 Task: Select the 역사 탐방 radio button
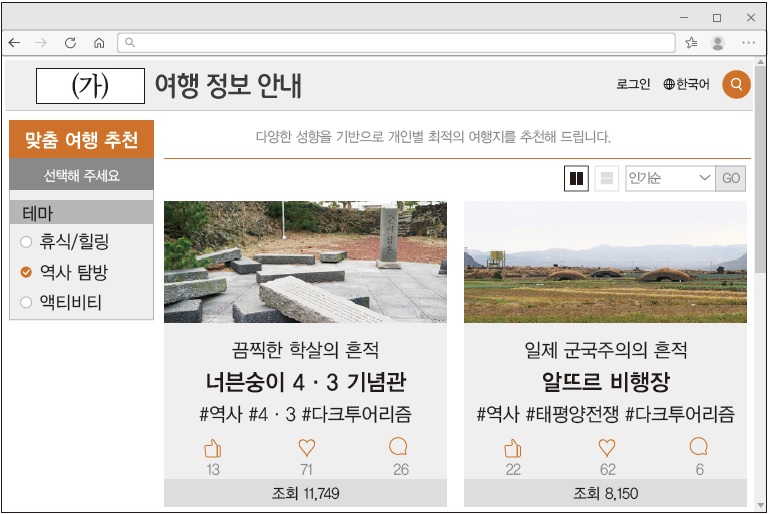26,272
